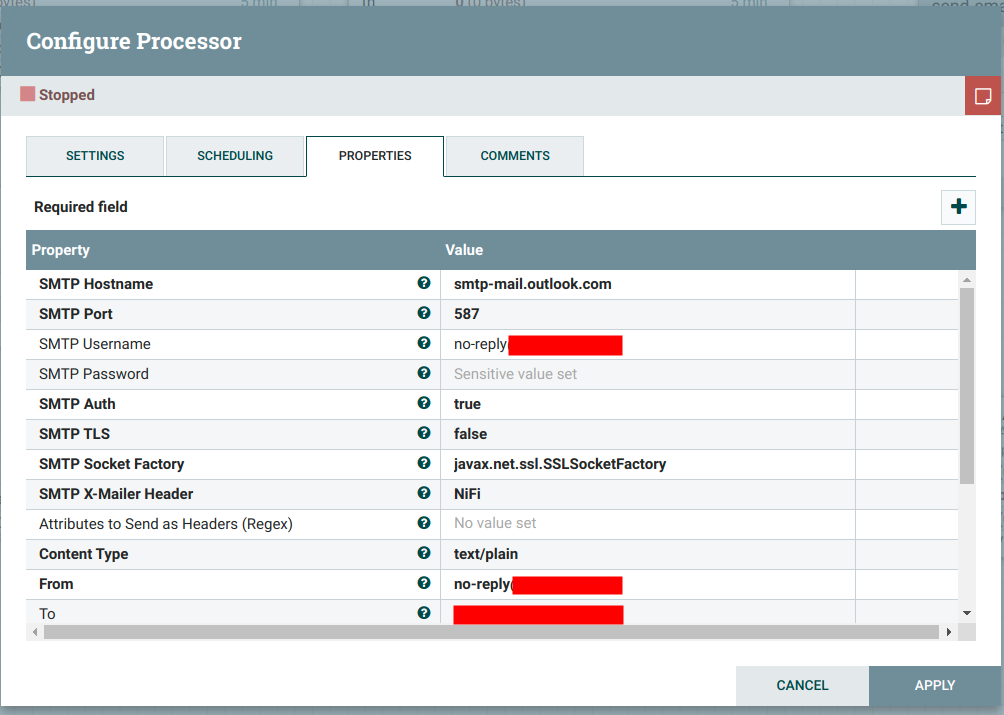
Task: Open help for SMTP Password property
Action: click(424, 373)
